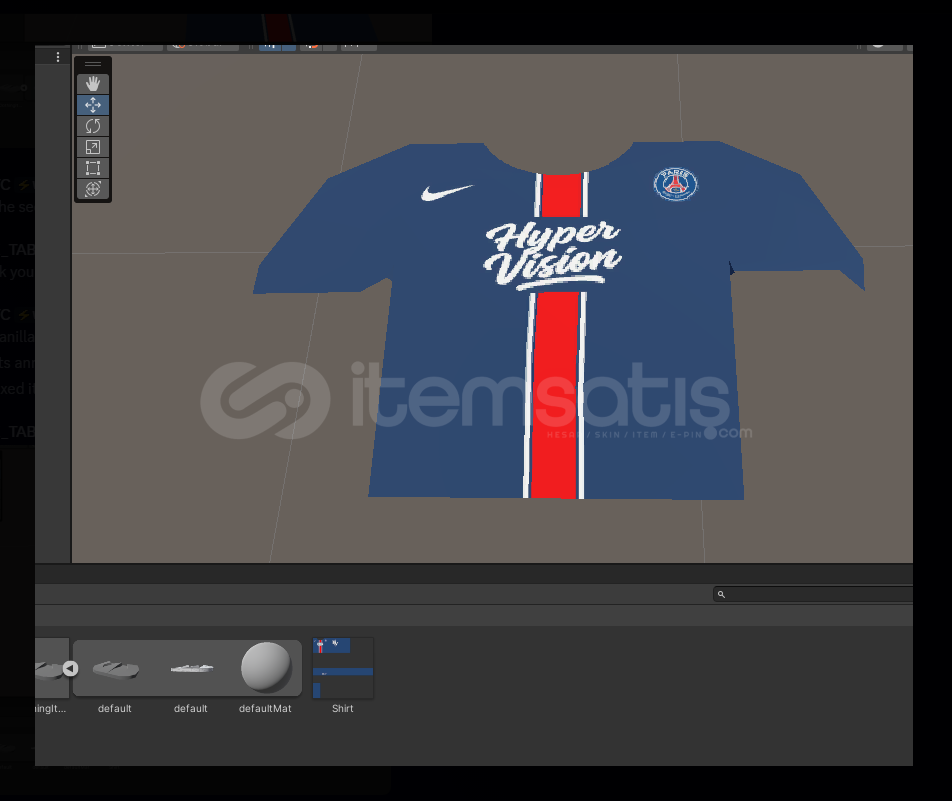Image resolution: width=952 pixels, height=801 pixels.
Task: Choose the Rotate tool
Action: tap(93, 126)
